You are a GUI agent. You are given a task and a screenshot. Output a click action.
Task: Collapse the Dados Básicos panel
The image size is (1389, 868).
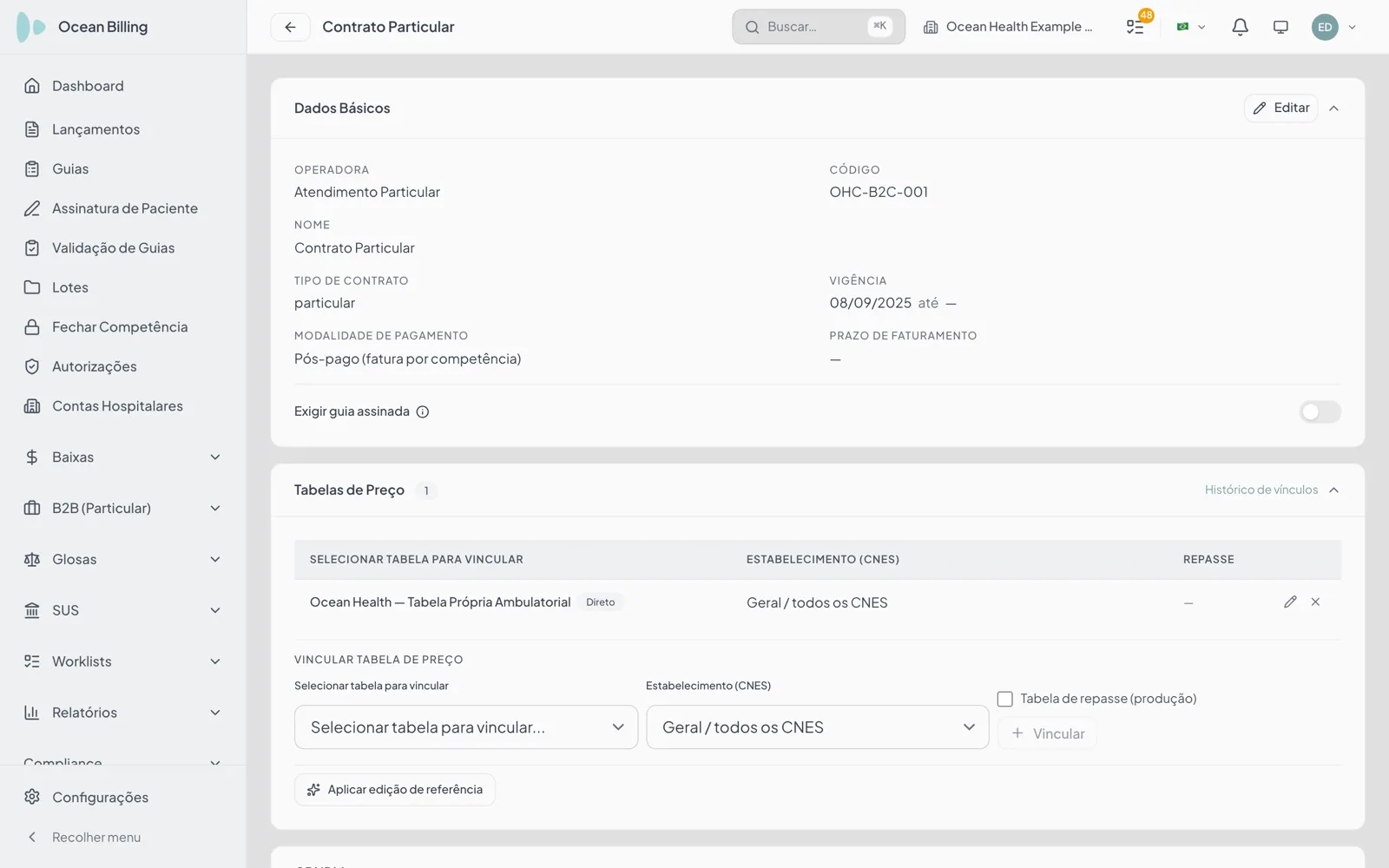1334,108
